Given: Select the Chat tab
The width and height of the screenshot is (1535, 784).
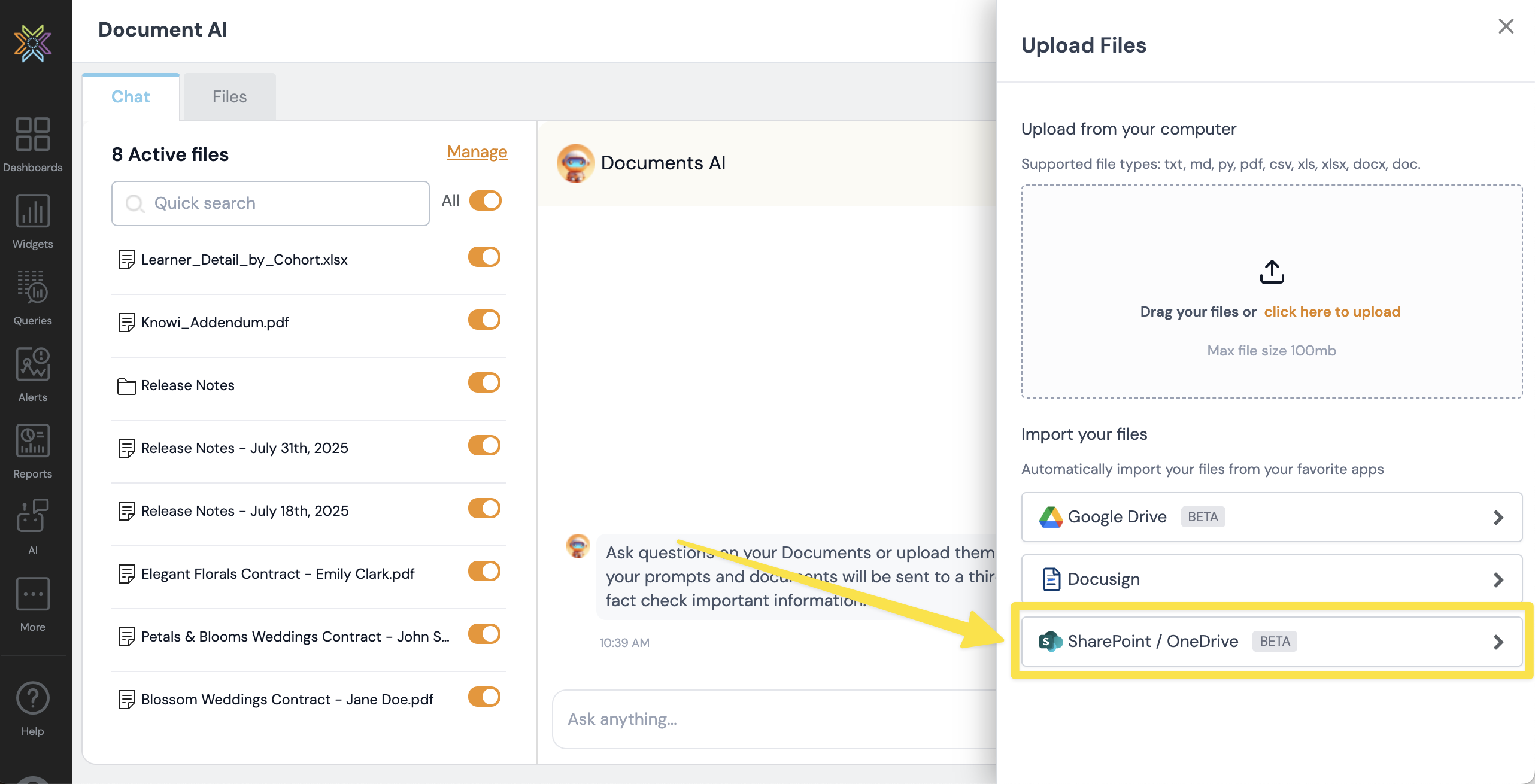Looking at the screenshot, I should [131, 97].
